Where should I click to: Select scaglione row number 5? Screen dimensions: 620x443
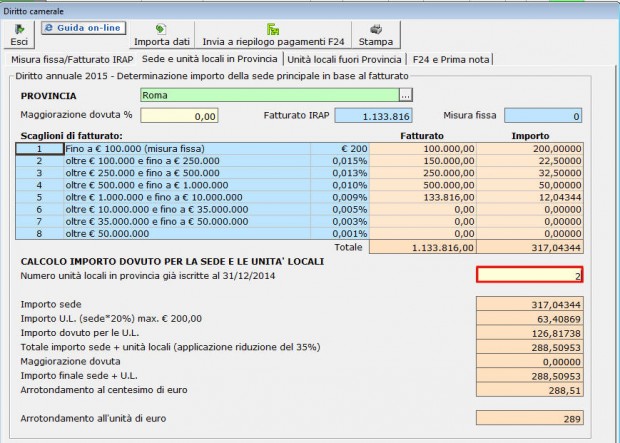coord(39,197)
